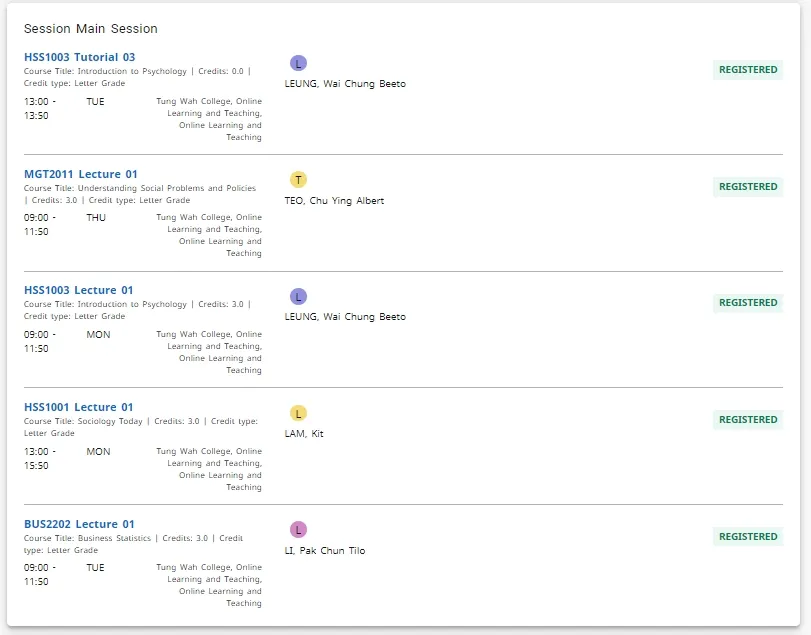This screenshot has height=635, width=811.
Task: Click the yellow avatar for LAM, Kit
Action: [298, 412]
